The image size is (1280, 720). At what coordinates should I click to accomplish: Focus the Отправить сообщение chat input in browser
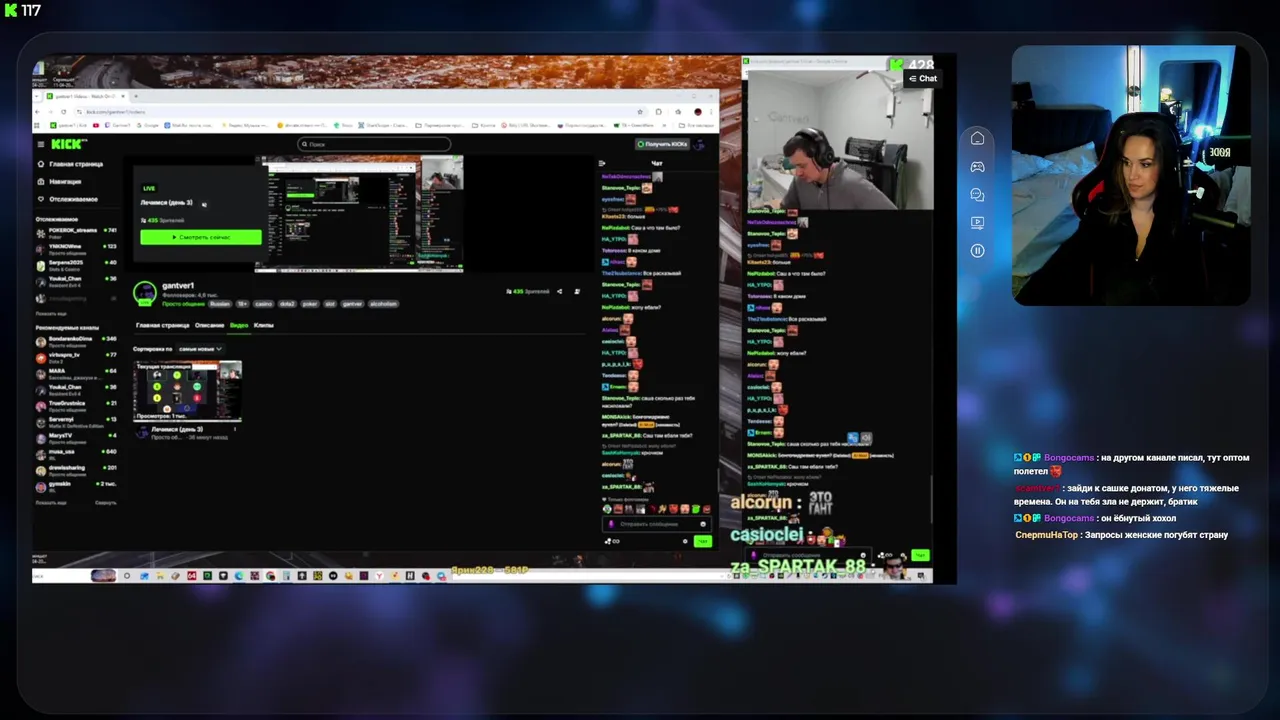[x=658, y=524]
